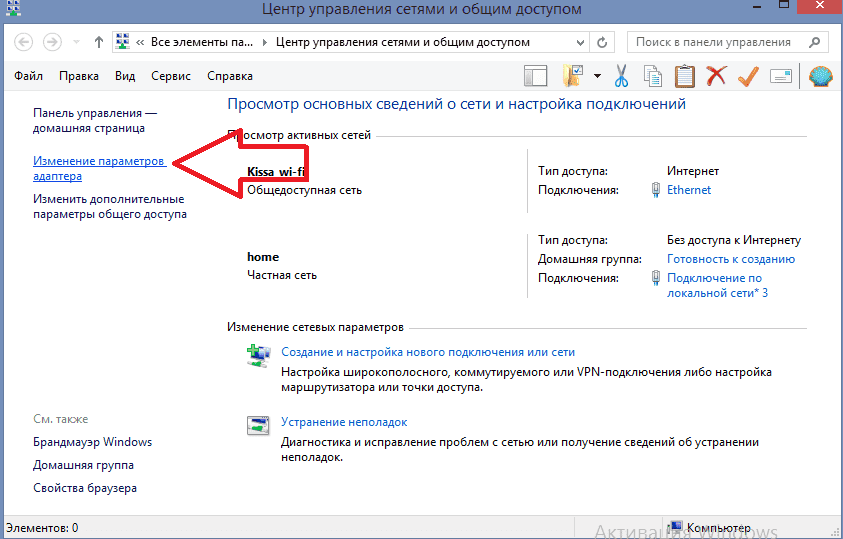Open the recent locations dropdown arrow
The image size is (843, 539).
point(76,42)
